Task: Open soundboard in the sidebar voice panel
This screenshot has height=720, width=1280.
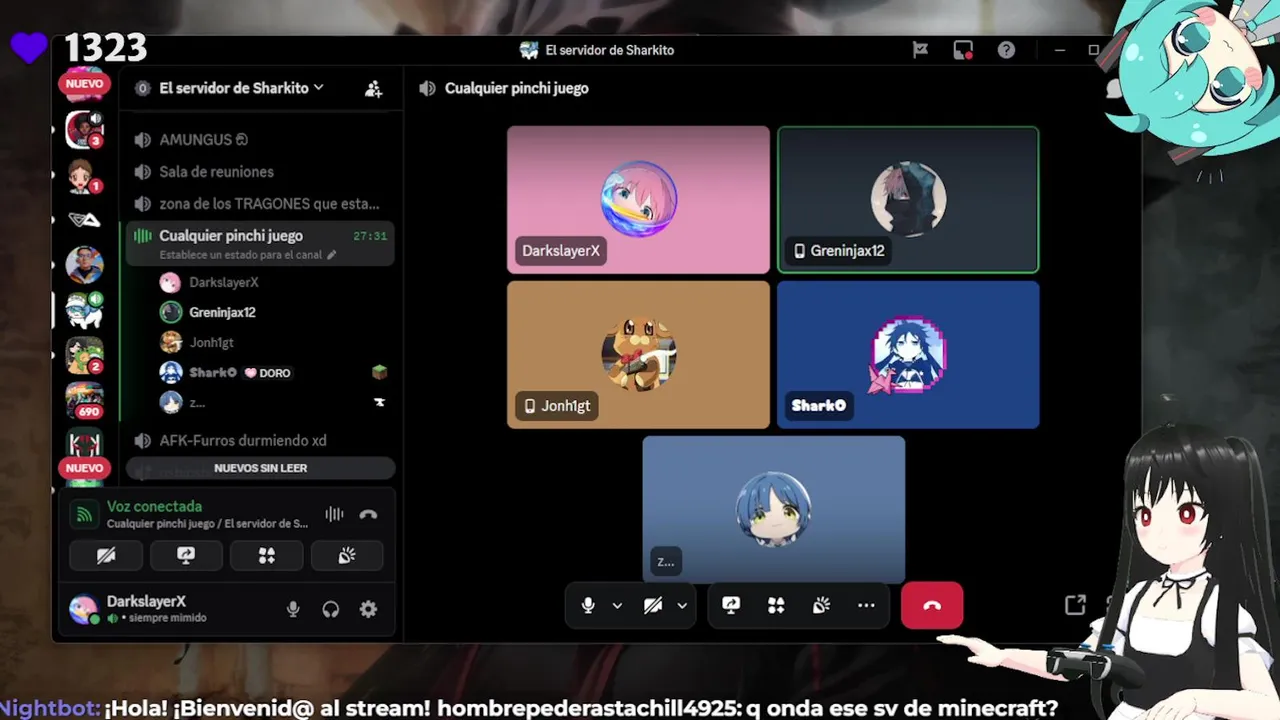Action: point(347,556)
